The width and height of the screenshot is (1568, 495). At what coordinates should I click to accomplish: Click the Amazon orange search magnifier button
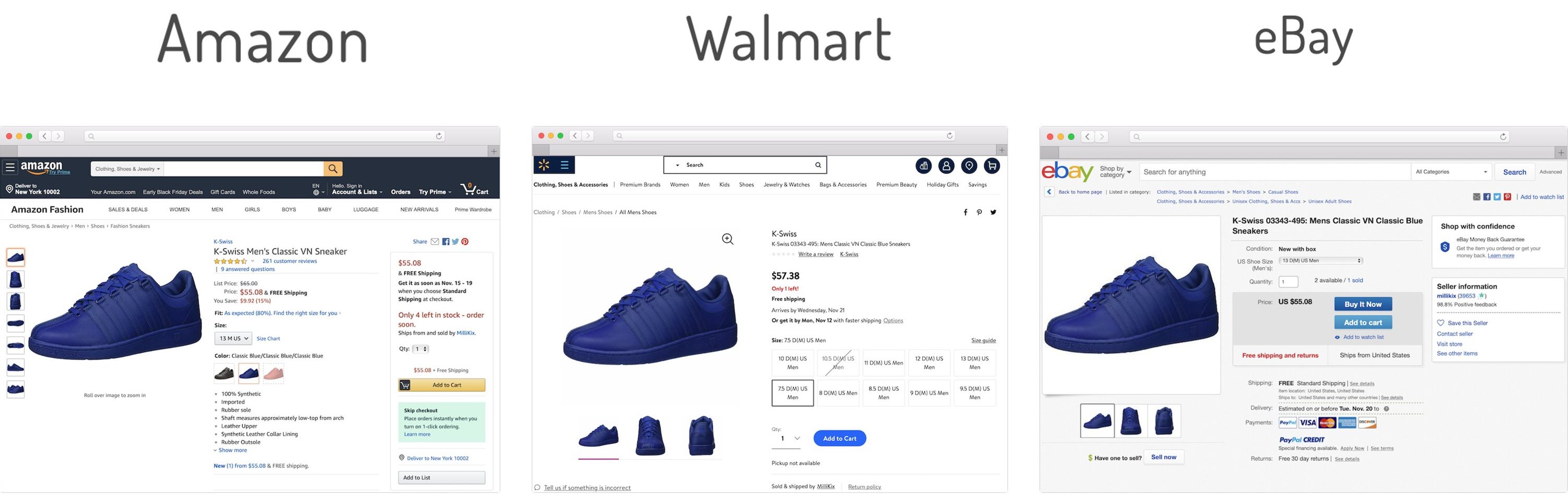[333, 169]
